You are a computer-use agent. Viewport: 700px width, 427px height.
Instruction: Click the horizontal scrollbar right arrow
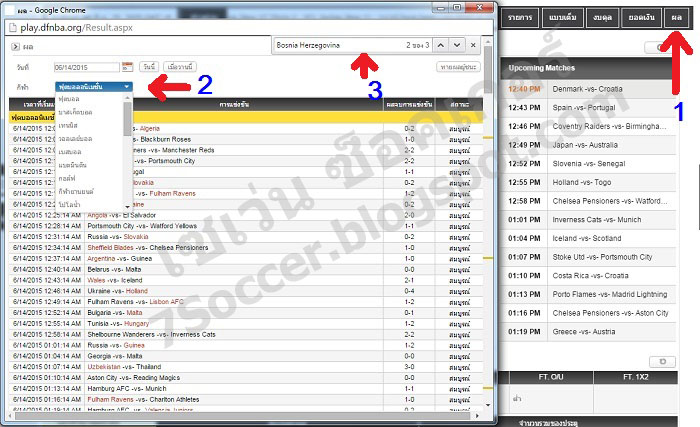coord(477,416)
